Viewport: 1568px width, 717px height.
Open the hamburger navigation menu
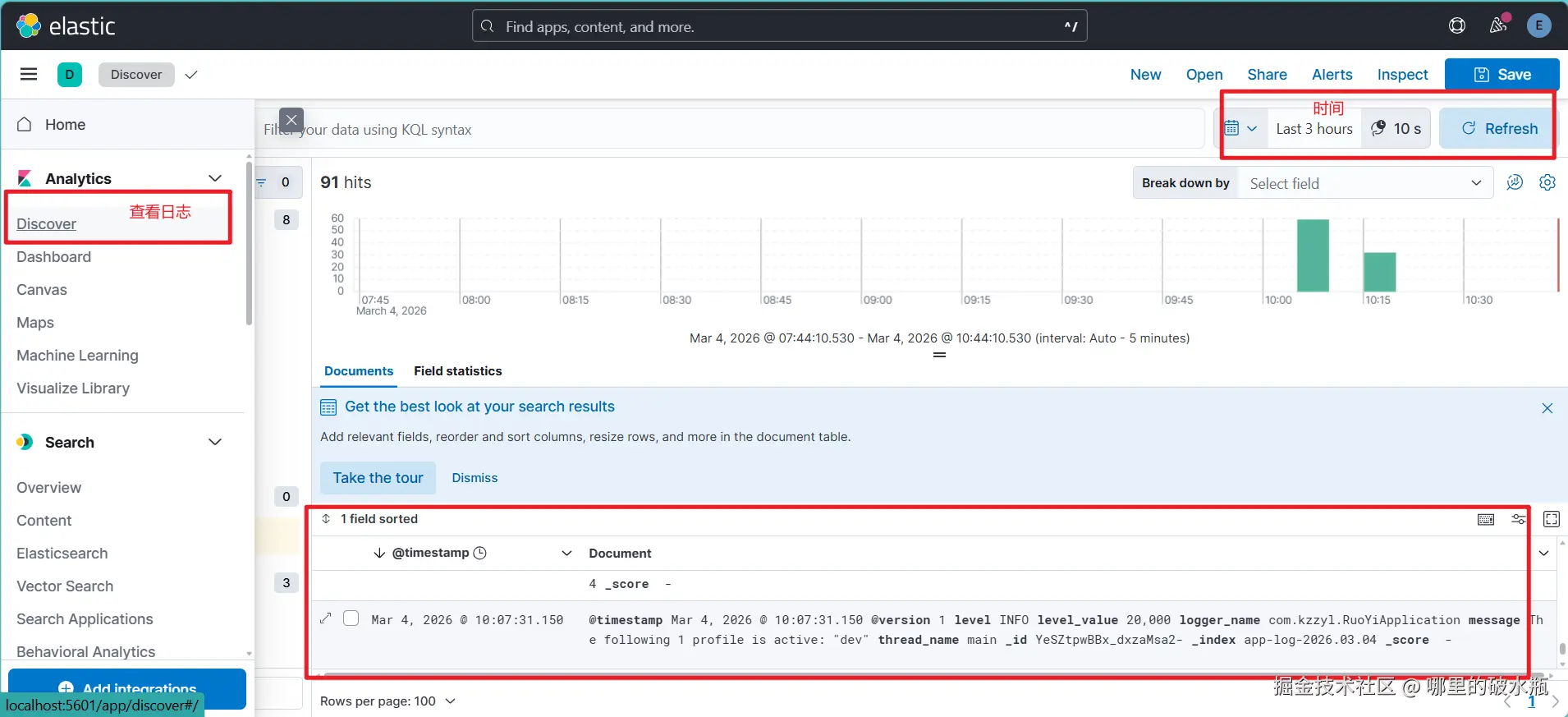[29, 75]
